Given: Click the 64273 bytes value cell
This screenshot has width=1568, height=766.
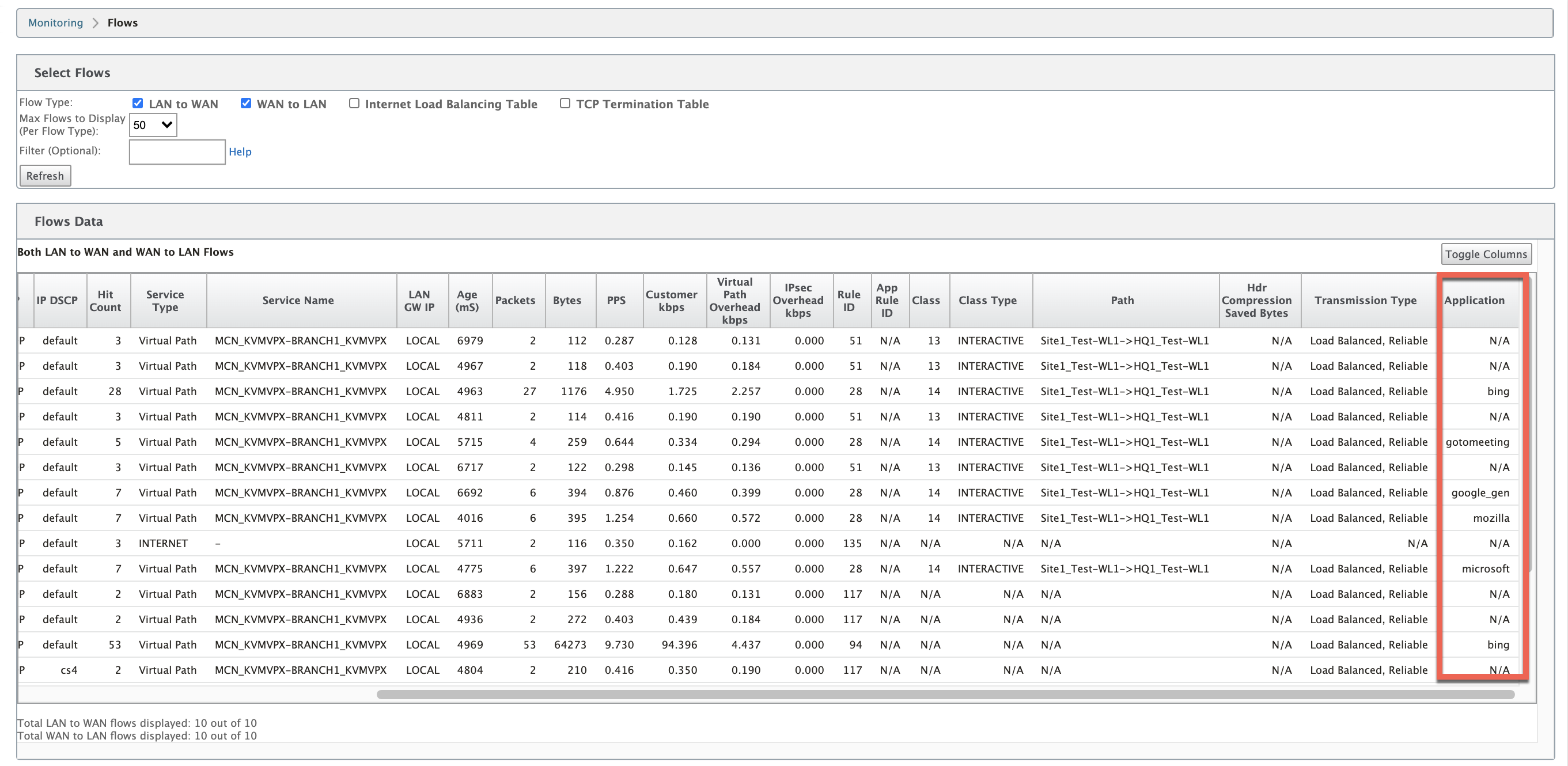Looking at the screenshot, I should pos(570,645).
